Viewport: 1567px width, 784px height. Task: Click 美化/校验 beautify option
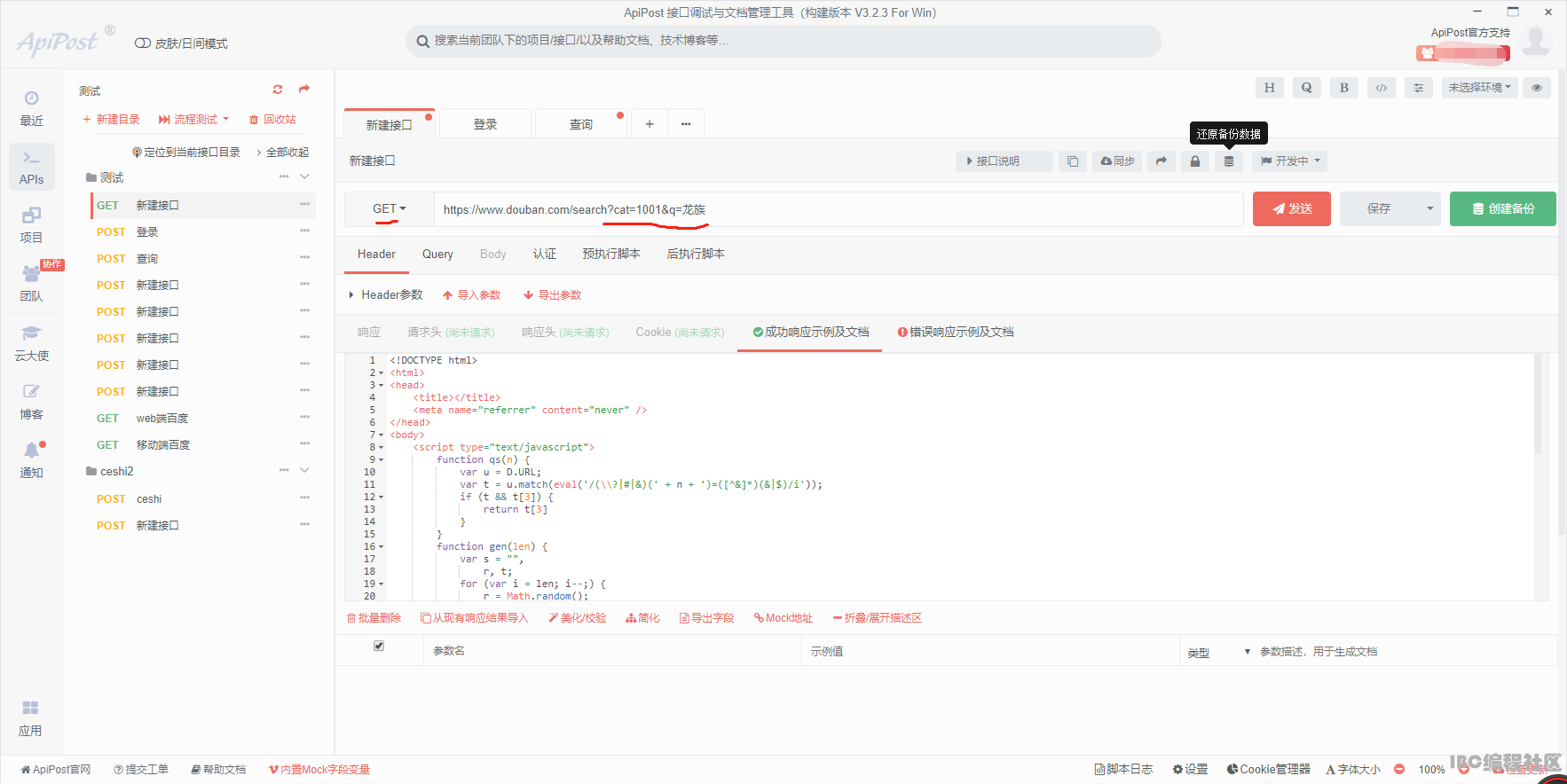577,617
